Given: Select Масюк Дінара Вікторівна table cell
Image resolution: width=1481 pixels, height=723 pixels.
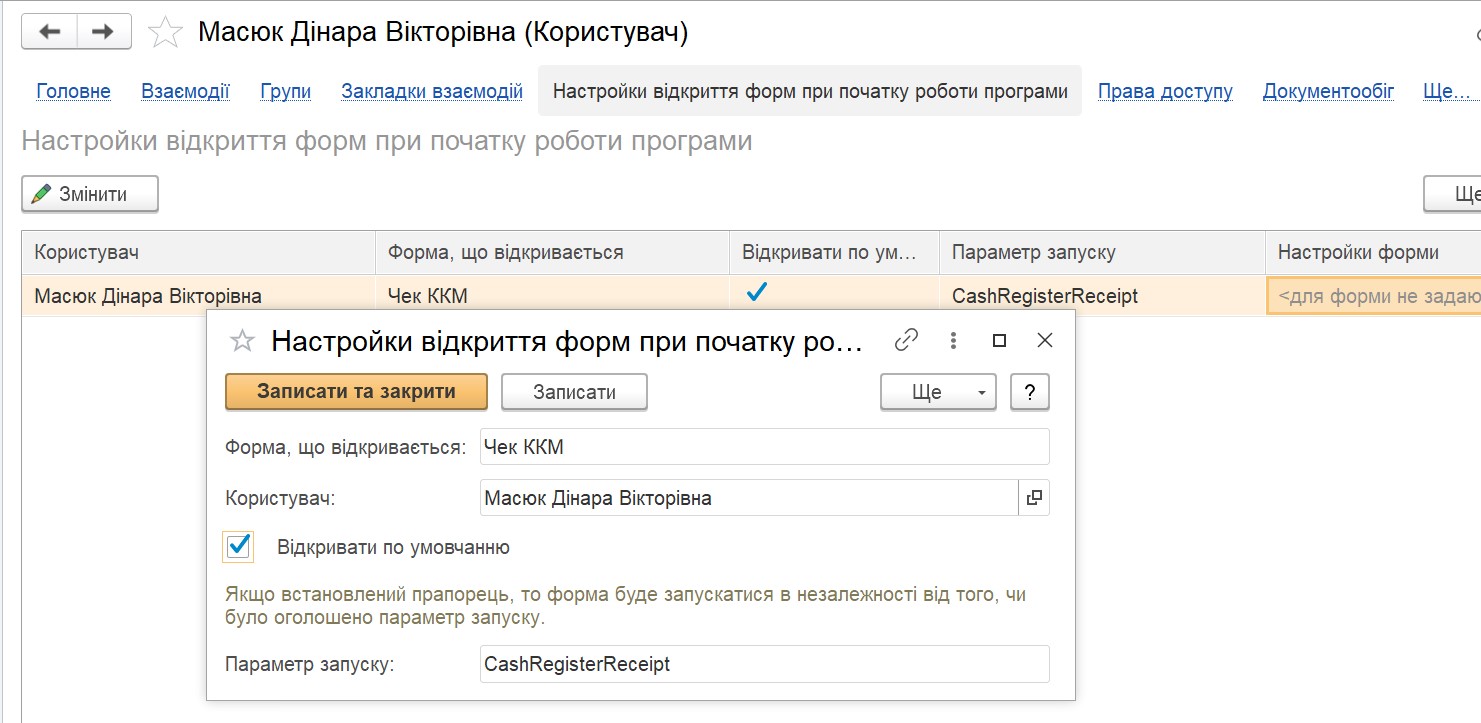Looking at the screenshot, I should coord(199,296).
